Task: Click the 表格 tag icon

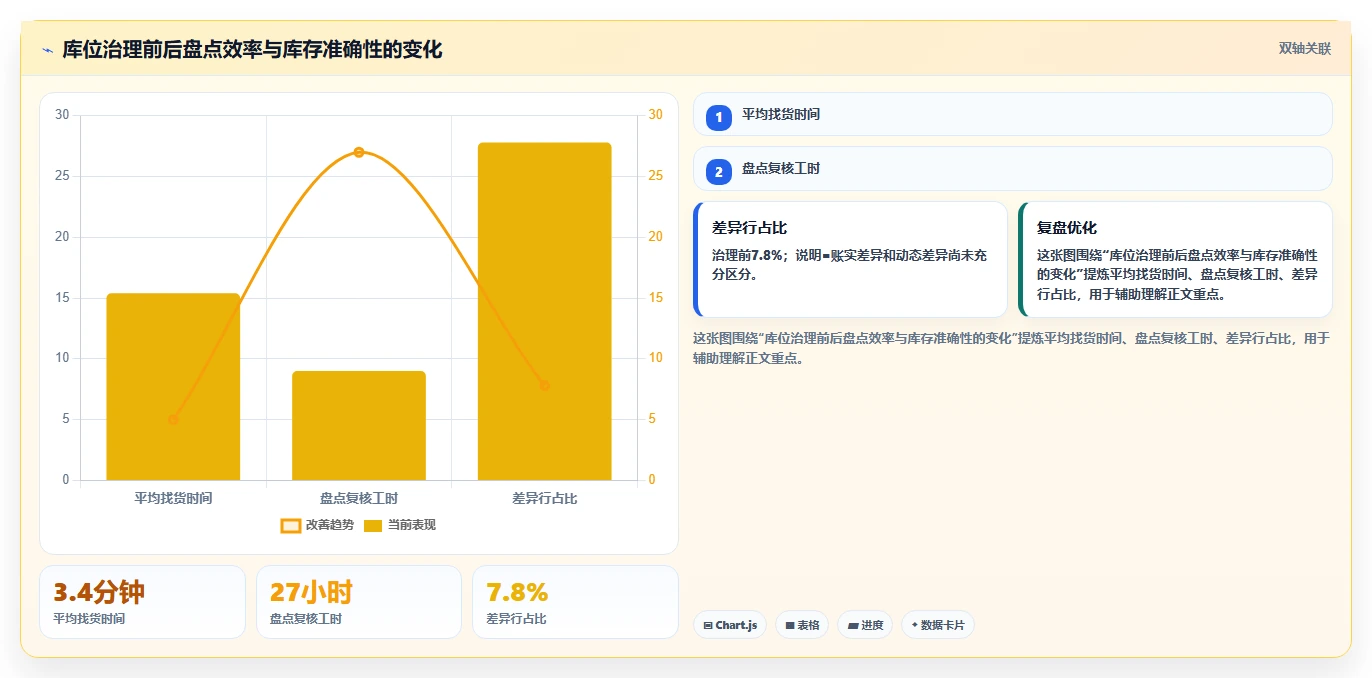Action: coord(790,625)
